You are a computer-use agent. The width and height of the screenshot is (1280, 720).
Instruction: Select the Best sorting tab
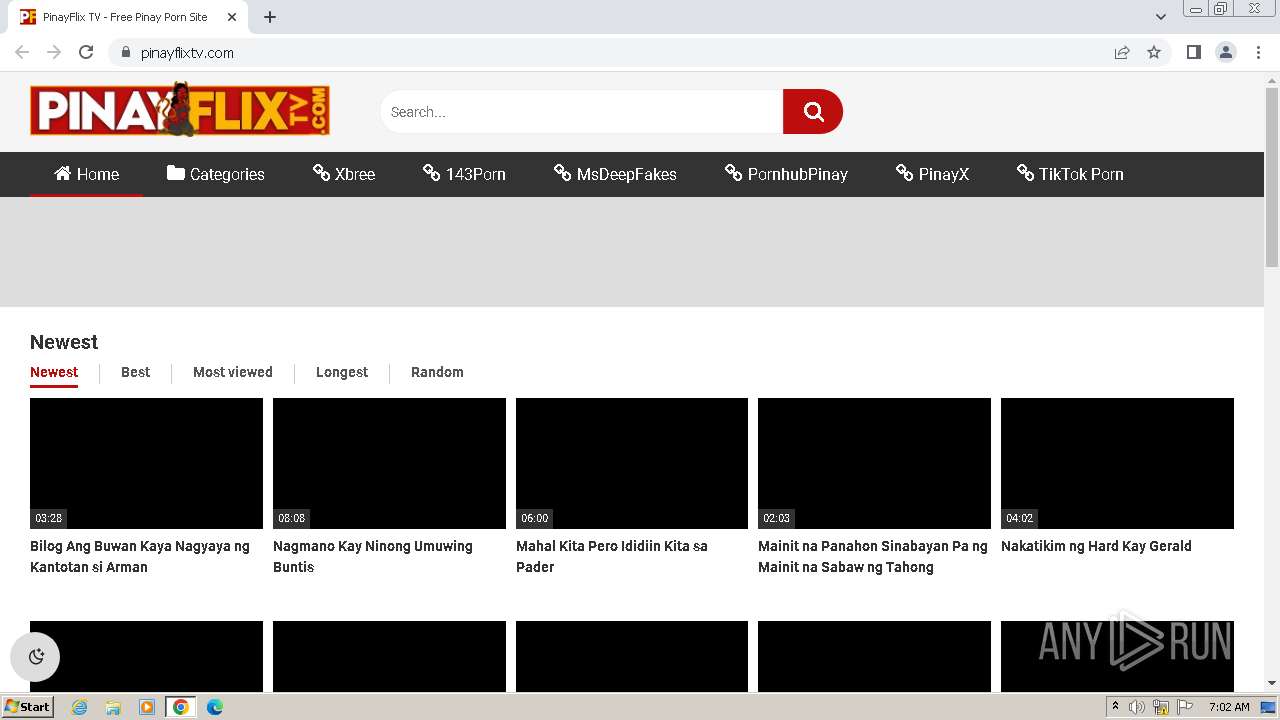tap(135, 372)
